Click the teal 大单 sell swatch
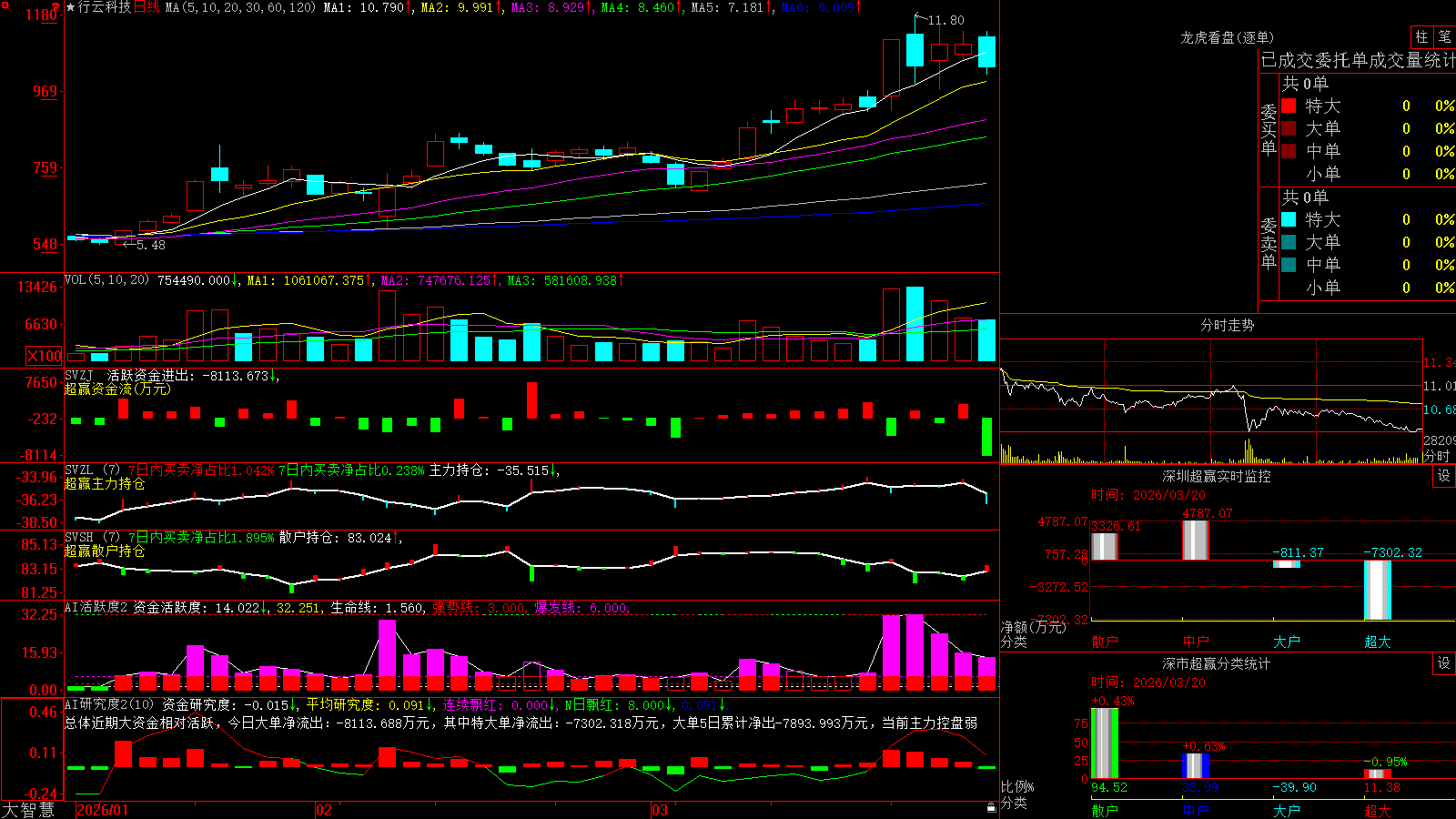The width and height of the screenshot is (1456, 819). pos(1289,242)
